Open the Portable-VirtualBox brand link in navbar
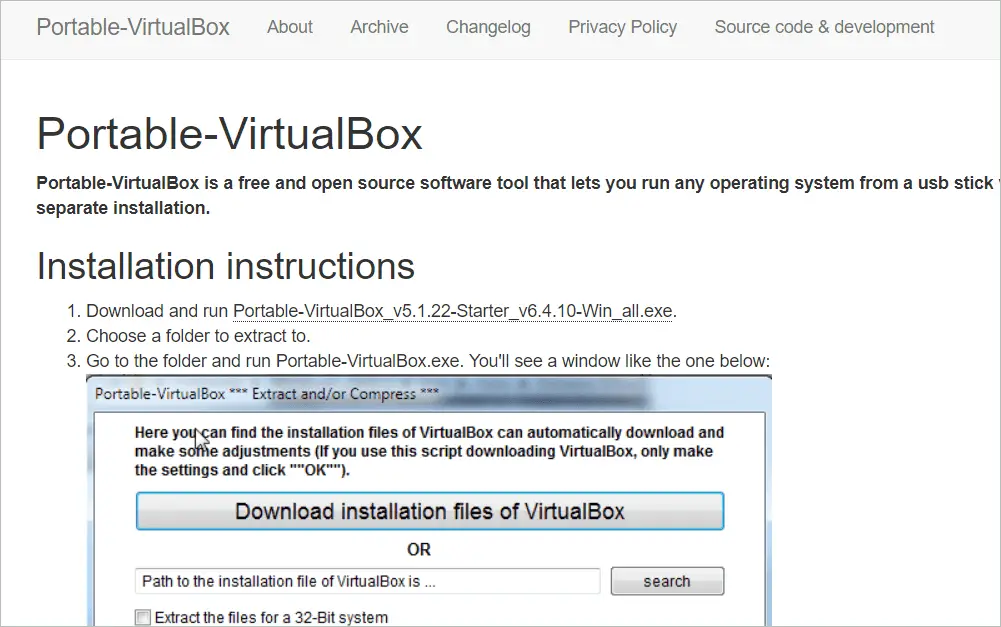Image resolution: width=1001 pixels, height=627 pixels. tap(133, 27)
